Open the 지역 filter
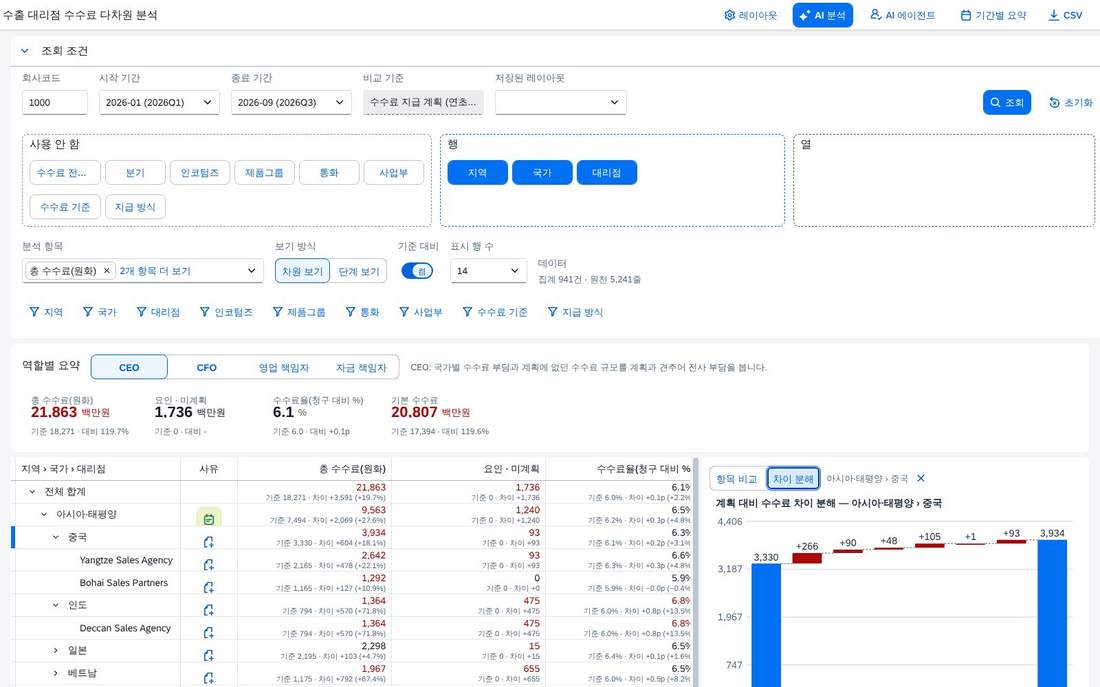 coord(46,312)
